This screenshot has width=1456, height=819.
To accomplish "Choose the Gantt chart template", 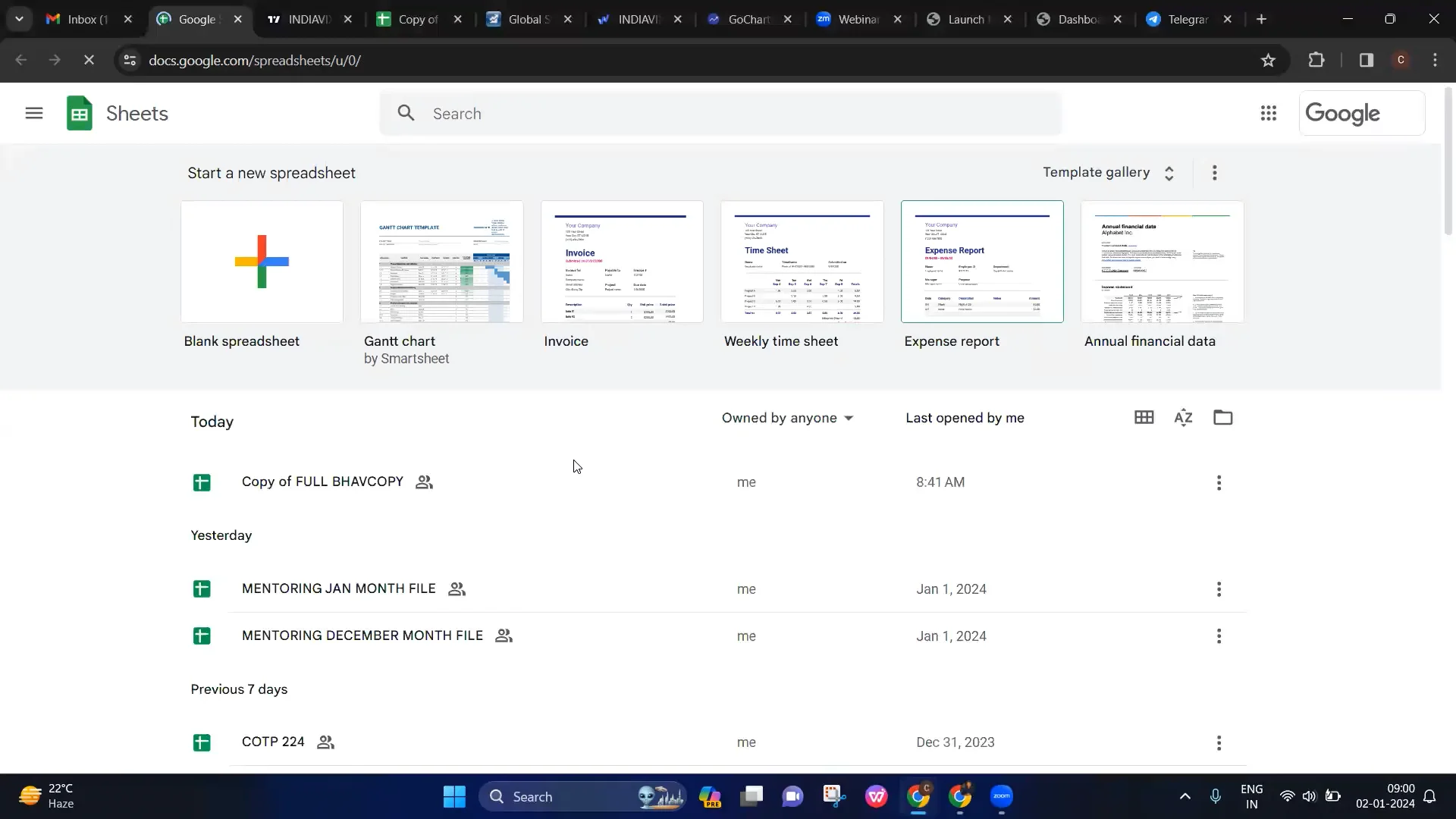I will click(x=442, y=262).
